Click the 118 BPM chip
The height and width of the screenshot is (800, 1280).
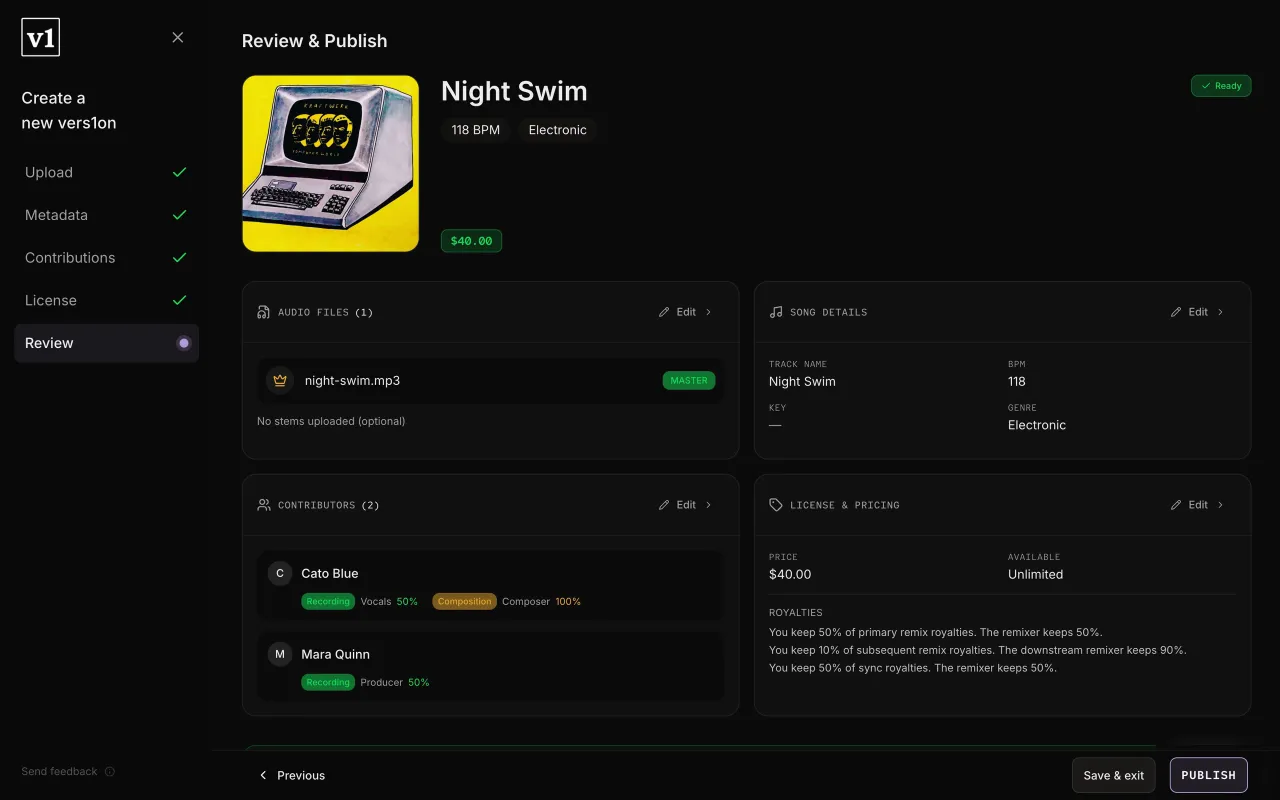[475, 130]
